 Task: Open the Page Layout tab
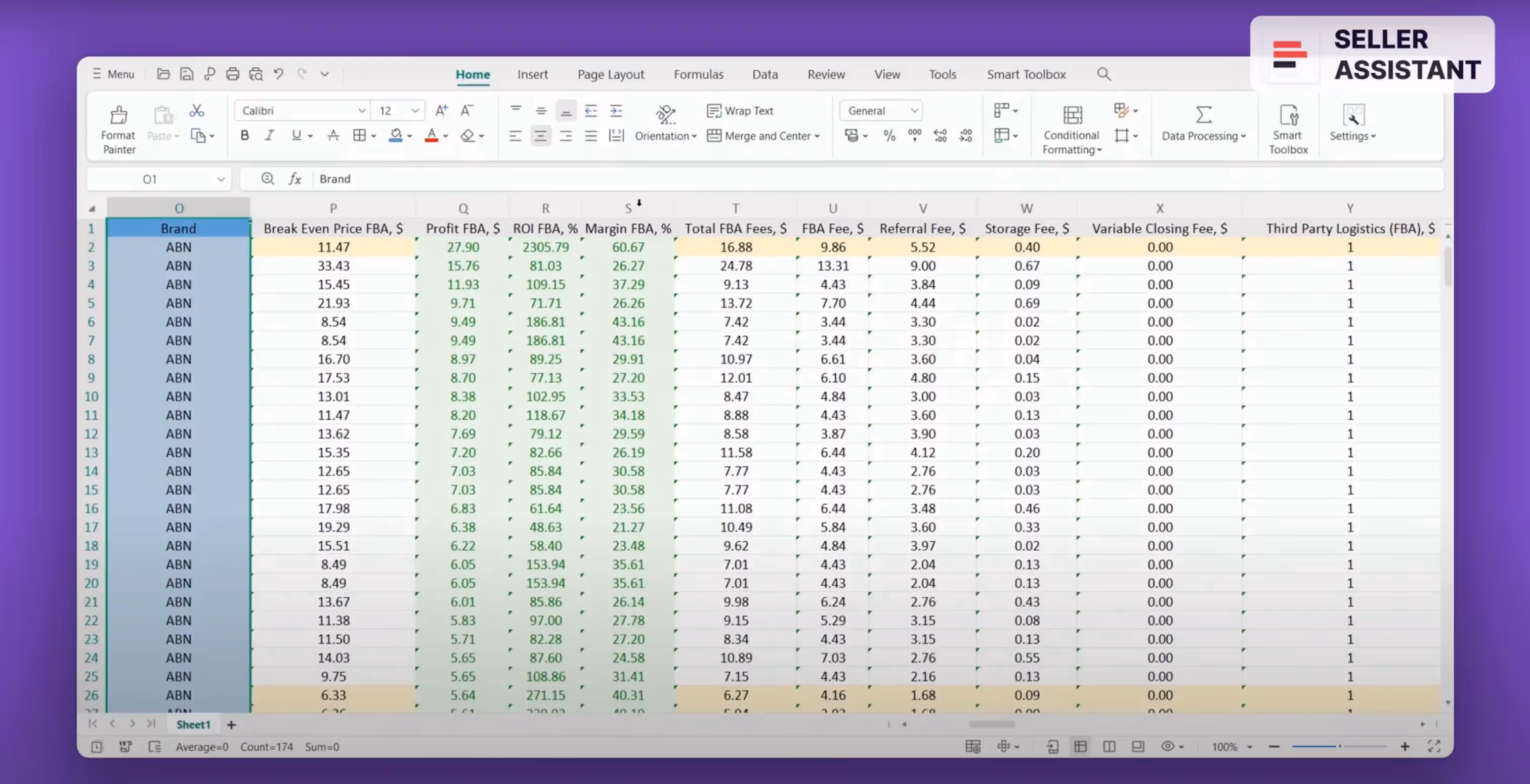(x=611, y=75)
